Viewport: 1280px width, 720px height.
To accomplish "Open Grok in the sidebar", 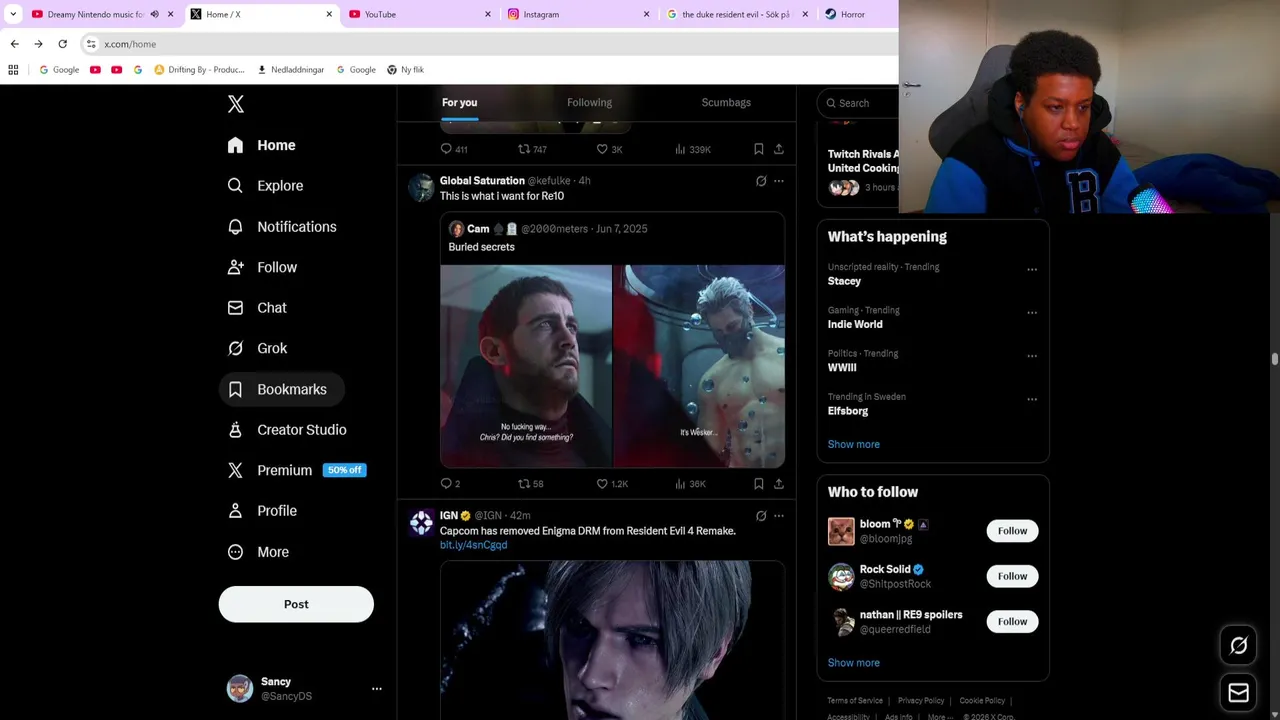I will point(257,348).
